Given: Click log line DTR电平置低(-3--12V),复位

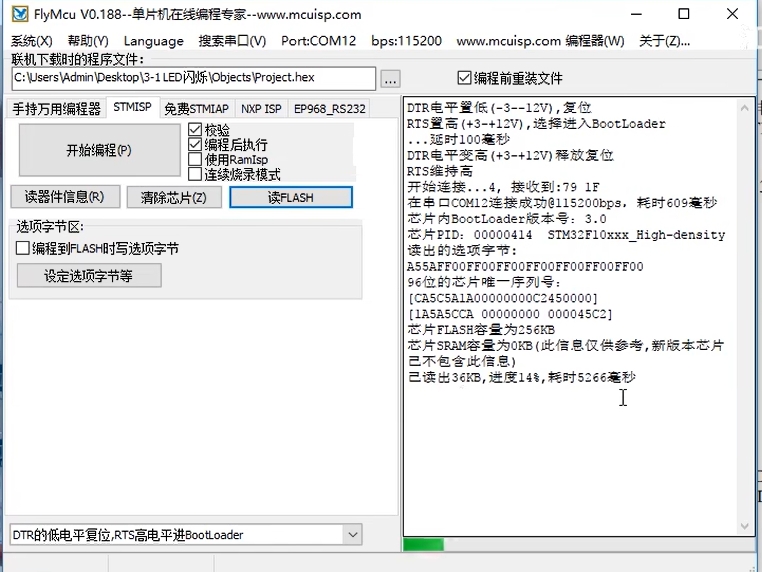Looking at the screenshot, I should 499,107.
